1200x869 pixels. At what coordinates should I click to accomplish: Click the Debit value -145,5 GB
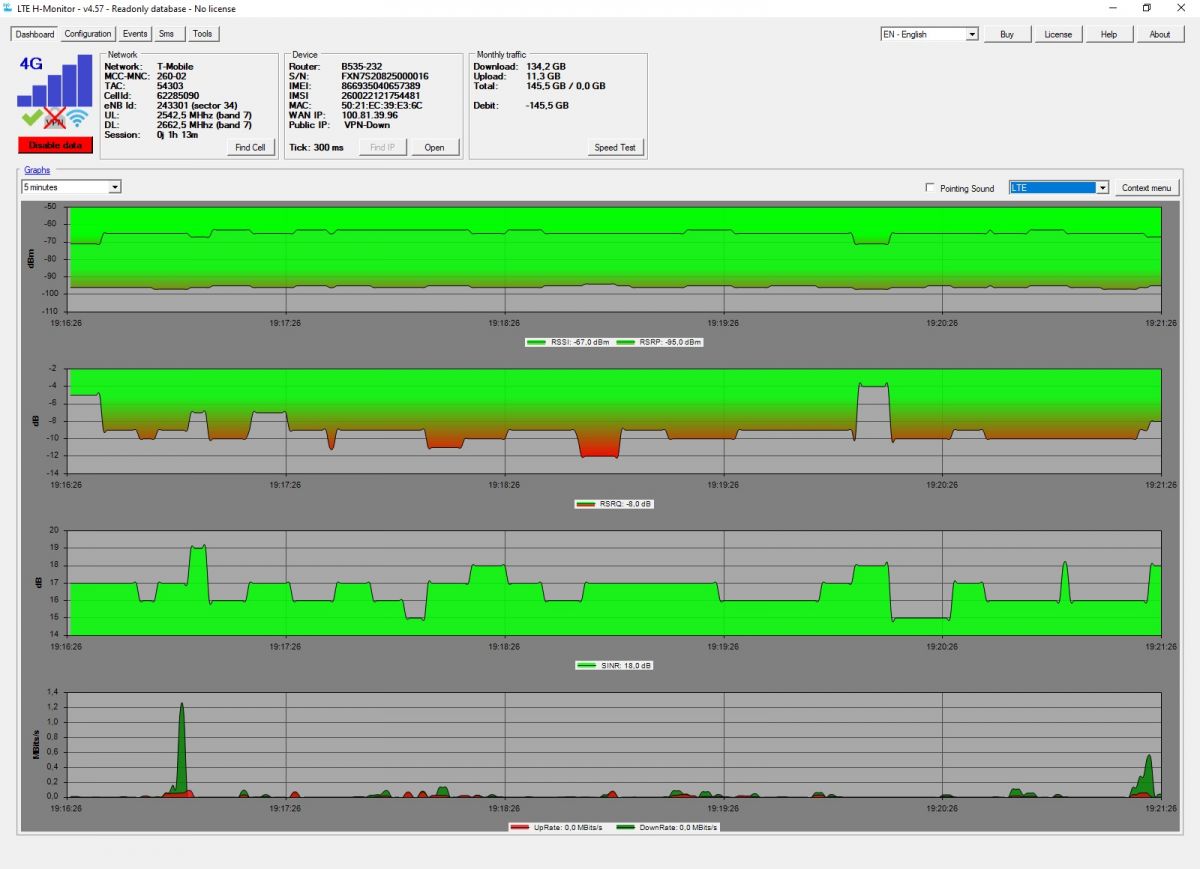pyautogui.click(x=547, y=105)
